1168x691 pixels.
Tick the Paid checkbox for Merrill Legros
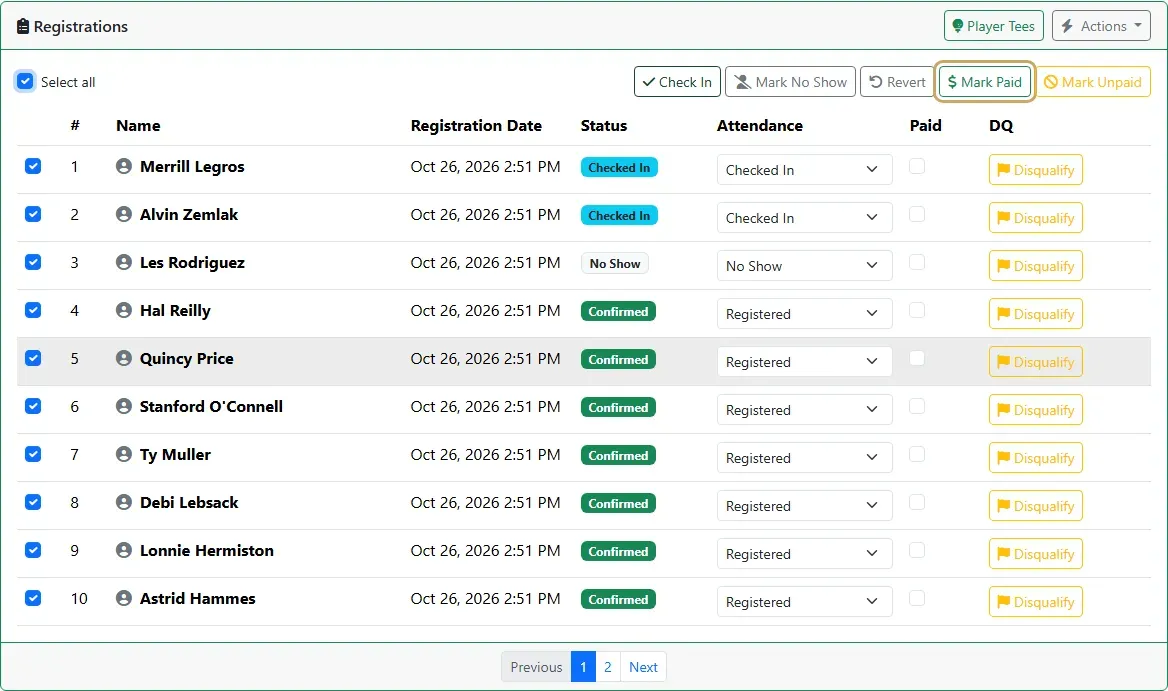[x=917, y=166]
